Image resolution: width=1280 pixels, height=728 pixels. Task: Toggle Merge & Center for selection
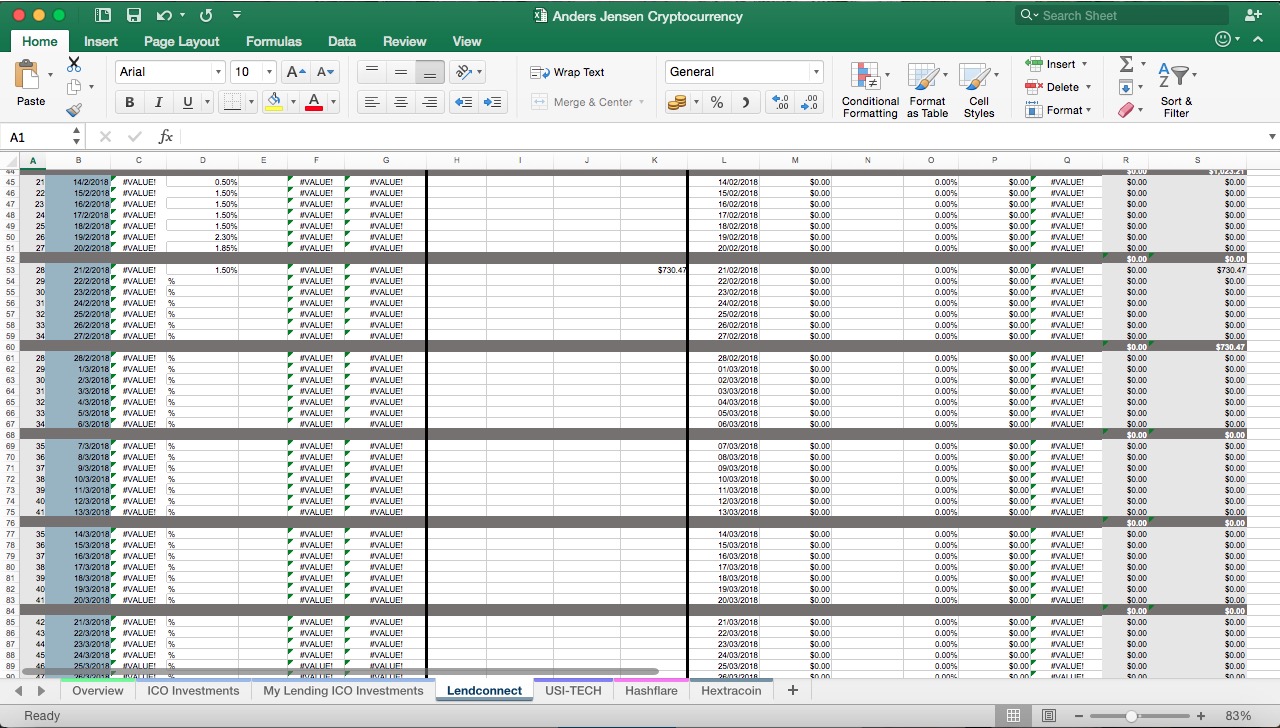coord(588,102)
